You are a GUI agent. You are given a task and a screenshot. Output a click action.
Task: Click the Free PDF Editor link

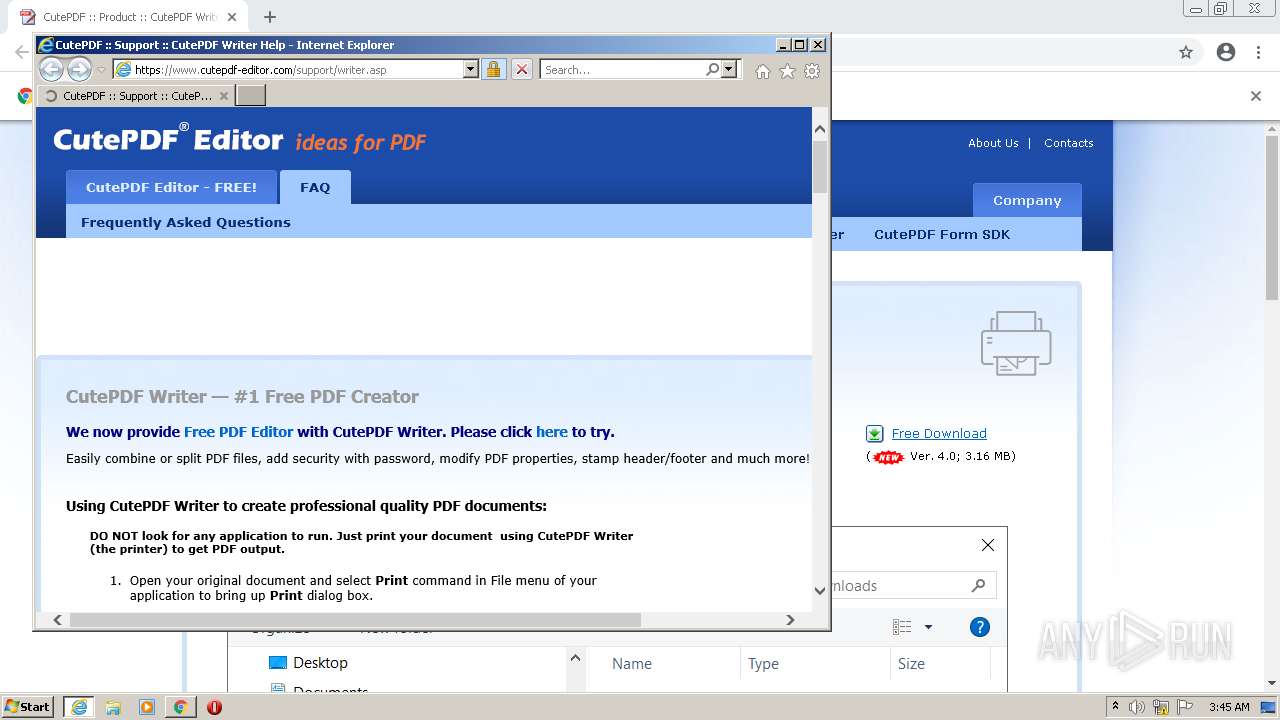pyautogui.click(x=238, y=432)
